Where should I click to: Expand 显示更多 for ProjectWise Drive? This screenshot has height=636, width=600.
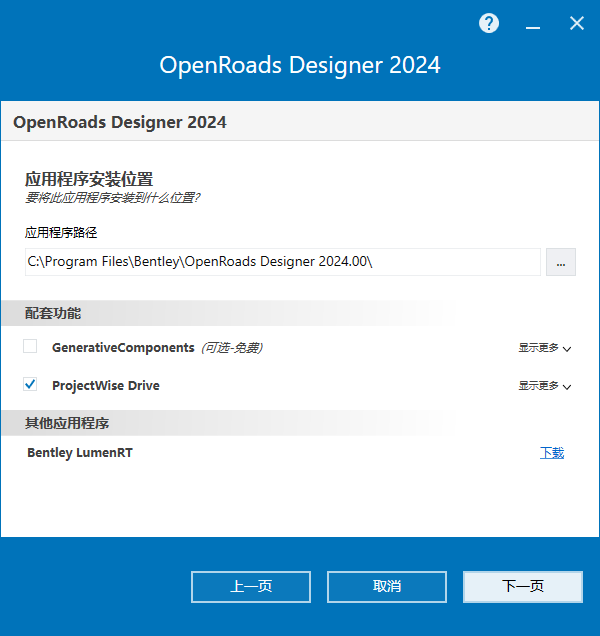point(545,386)
